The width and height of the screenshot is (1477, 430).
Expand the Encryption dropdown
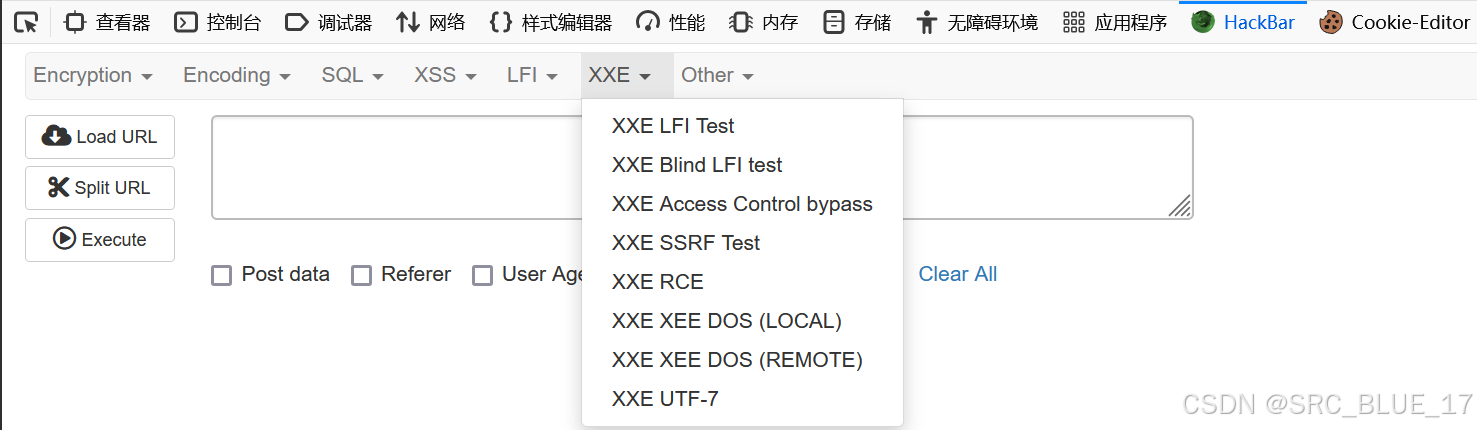[93, 75]
